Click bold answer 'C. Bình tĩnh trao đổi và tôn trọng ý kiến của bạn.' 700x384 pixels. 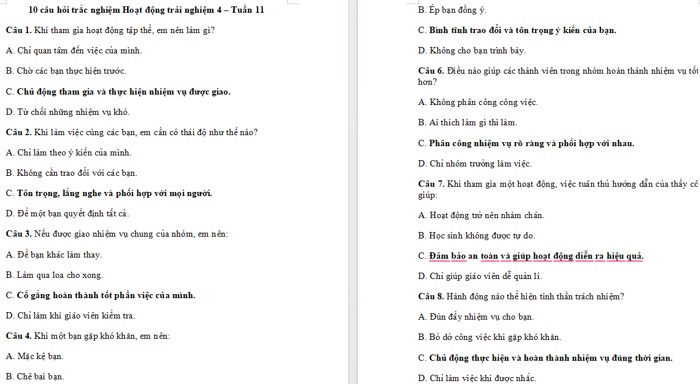point(517,30)
